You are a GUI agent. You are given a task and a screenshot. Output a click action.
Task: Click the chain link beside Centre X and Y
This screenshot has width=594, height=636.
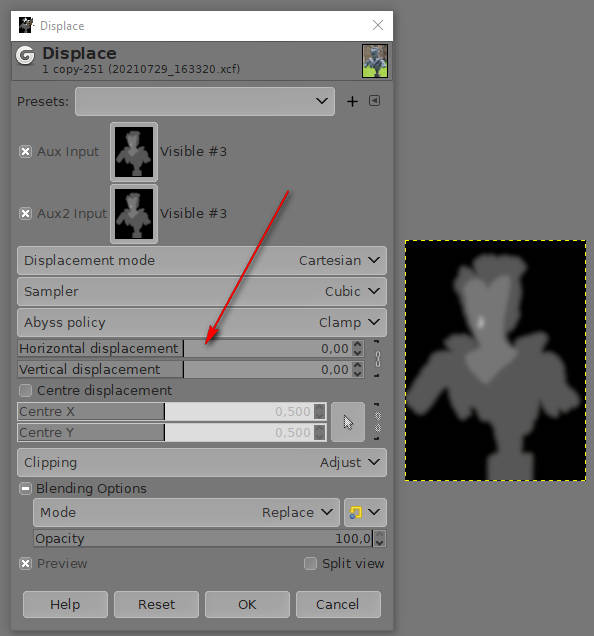tap(377, 422)
